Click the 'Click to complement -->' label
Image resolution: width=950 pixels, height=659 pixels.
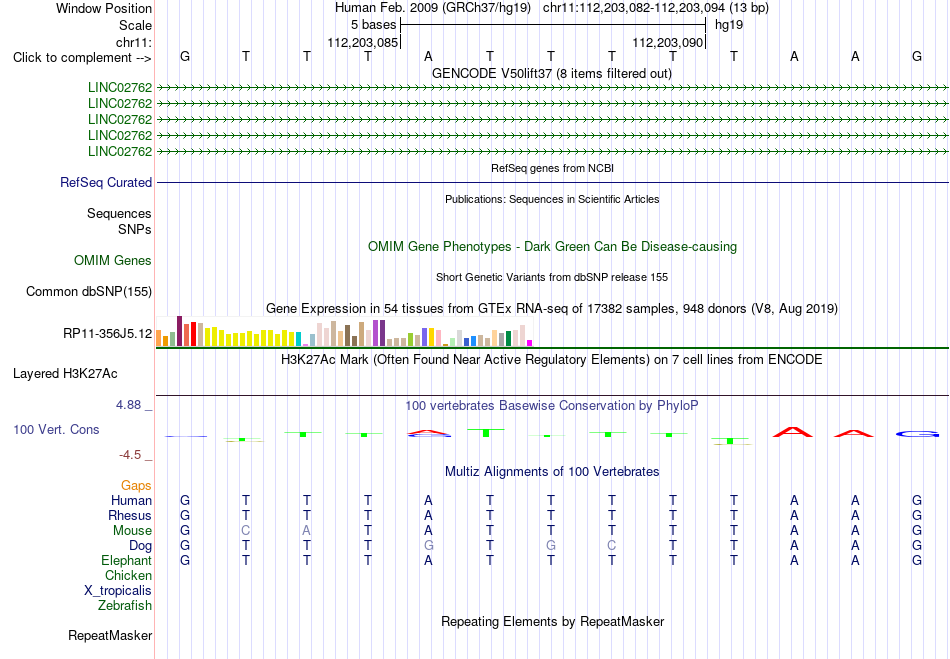82,58
